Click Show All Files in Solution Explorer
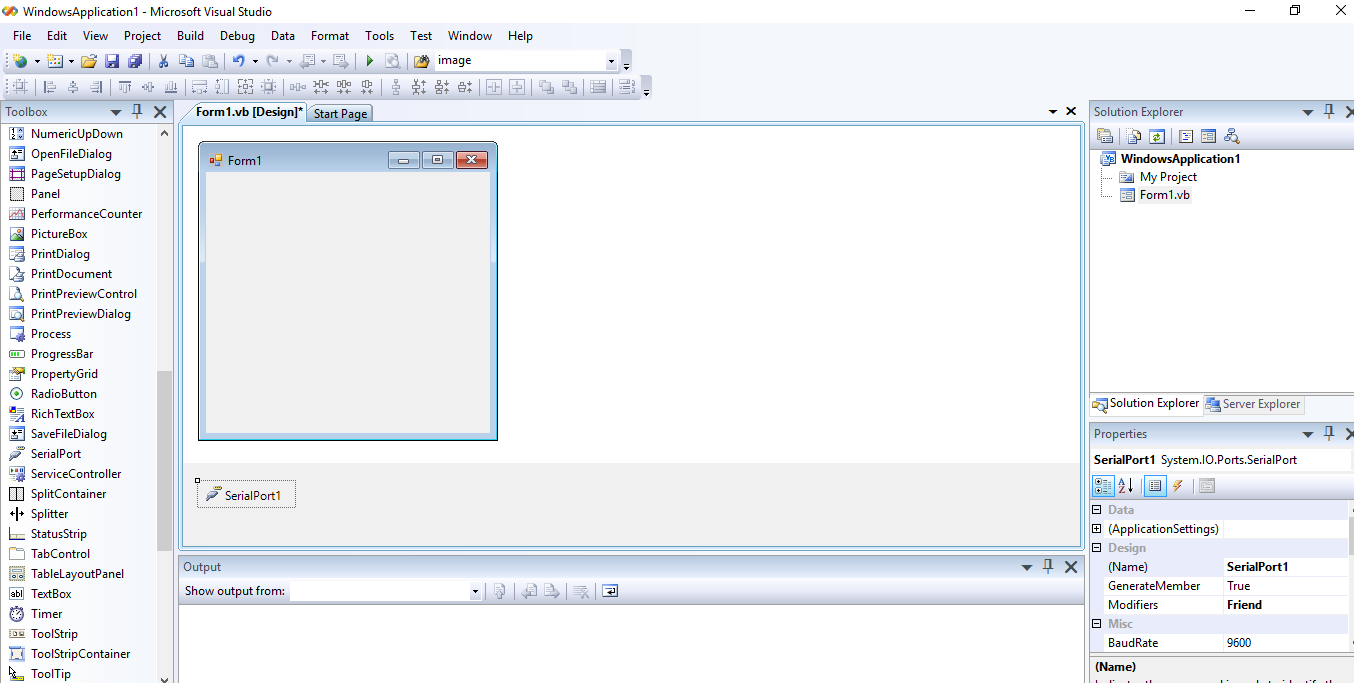Image resolution: width=1354 pixels, height=683 pixels. [x=1134, y=136]
